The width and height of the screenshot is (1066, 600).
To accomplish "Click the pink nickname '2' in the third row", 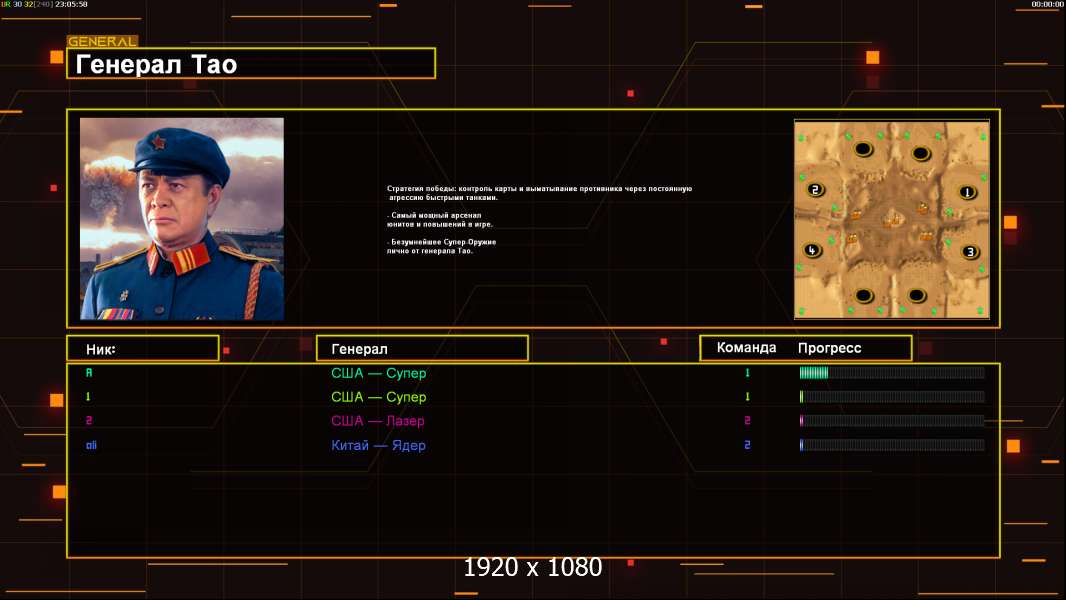I will click(89, 421).
